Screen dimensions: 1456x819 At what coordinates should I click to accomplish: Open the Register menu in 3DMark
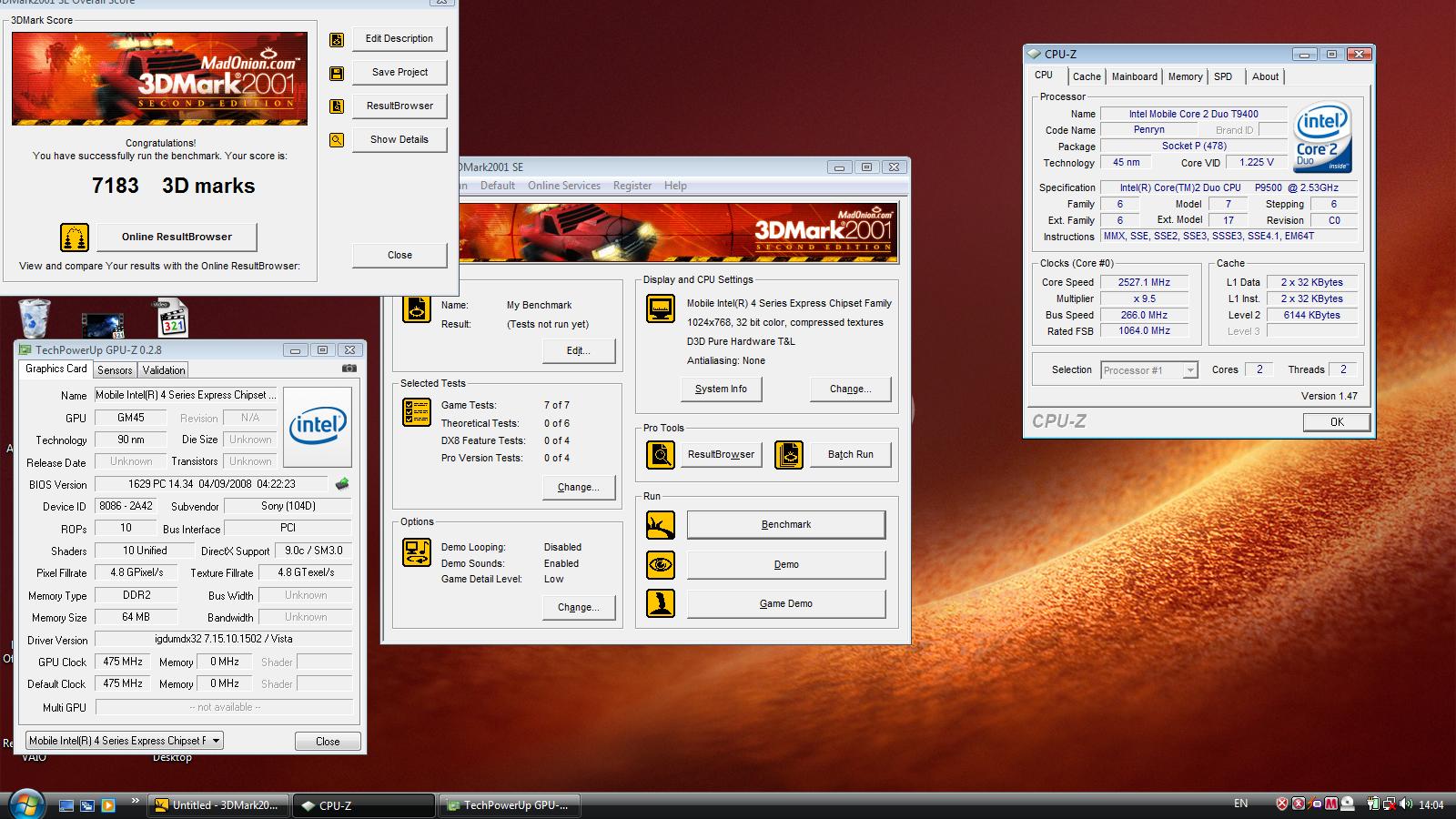[632, 186]
